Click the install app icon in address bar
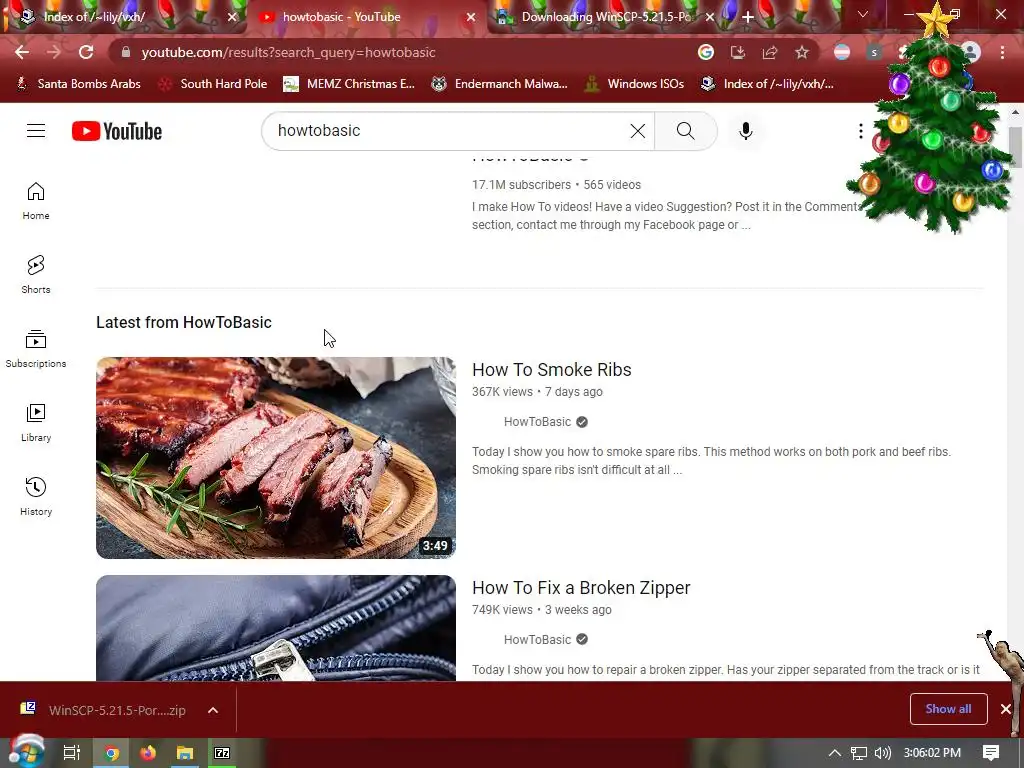 pyautogui.click(x=737, y=52)
